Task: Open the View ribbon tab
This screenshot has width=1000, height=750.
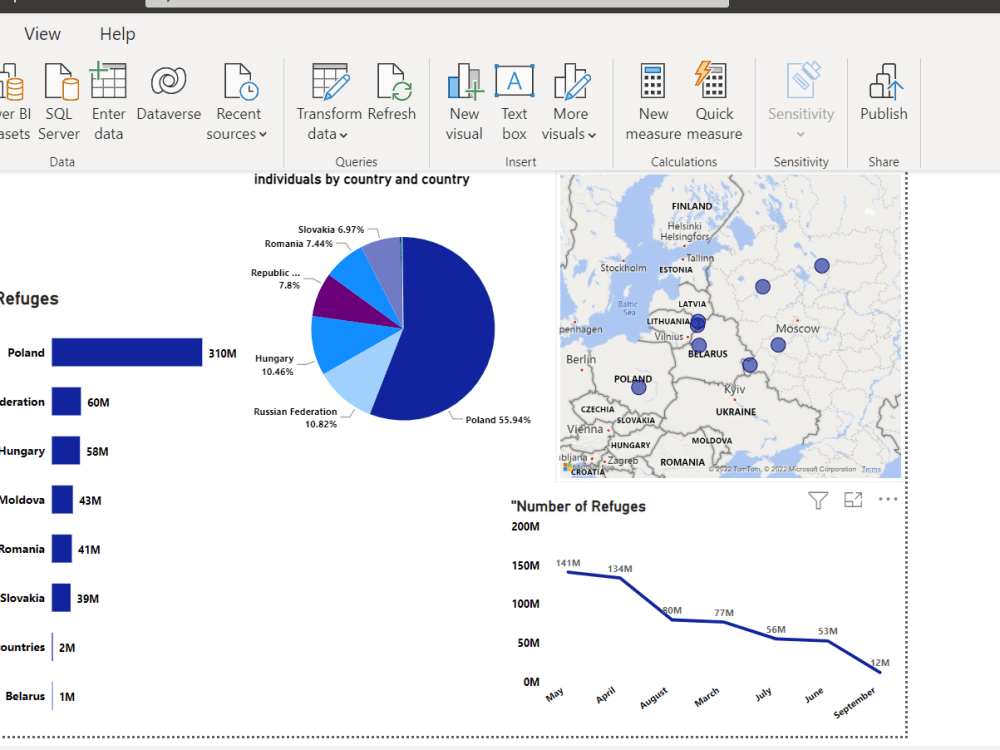Action: 42,34
